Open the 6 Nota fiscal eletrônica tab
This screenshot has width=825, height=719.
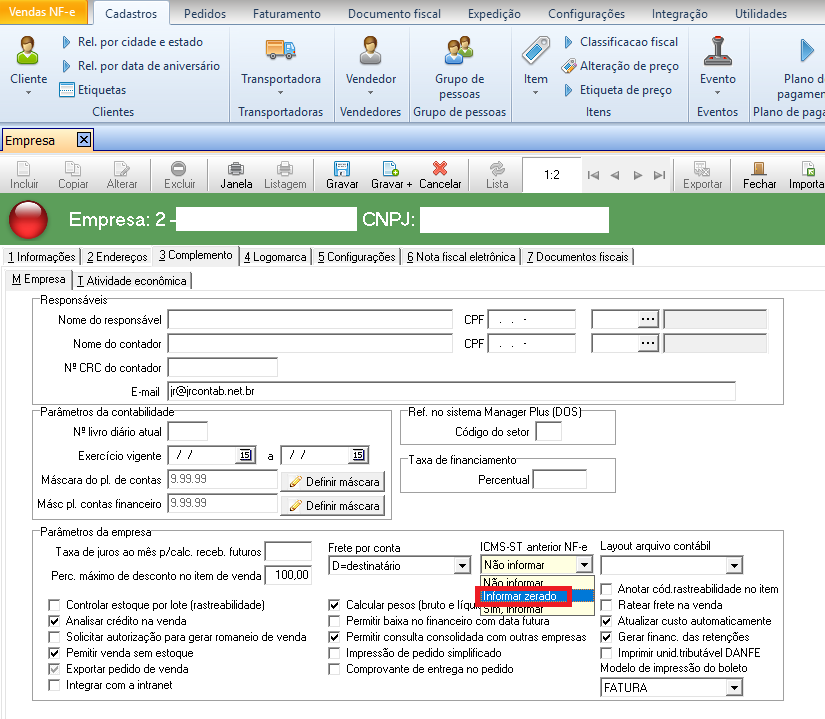click(460, 257)
